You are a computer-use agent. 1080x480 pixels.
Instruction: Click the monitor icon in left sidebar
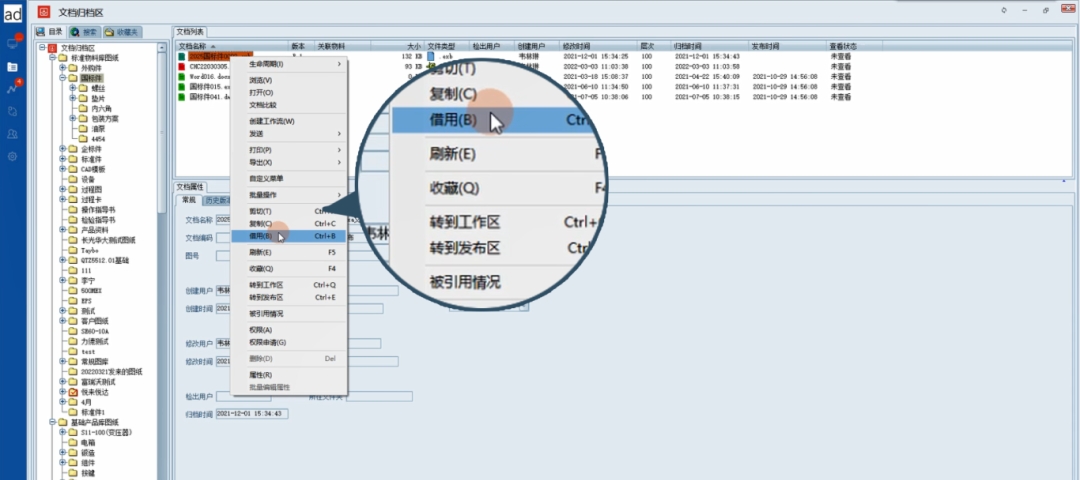coord(12,43)
